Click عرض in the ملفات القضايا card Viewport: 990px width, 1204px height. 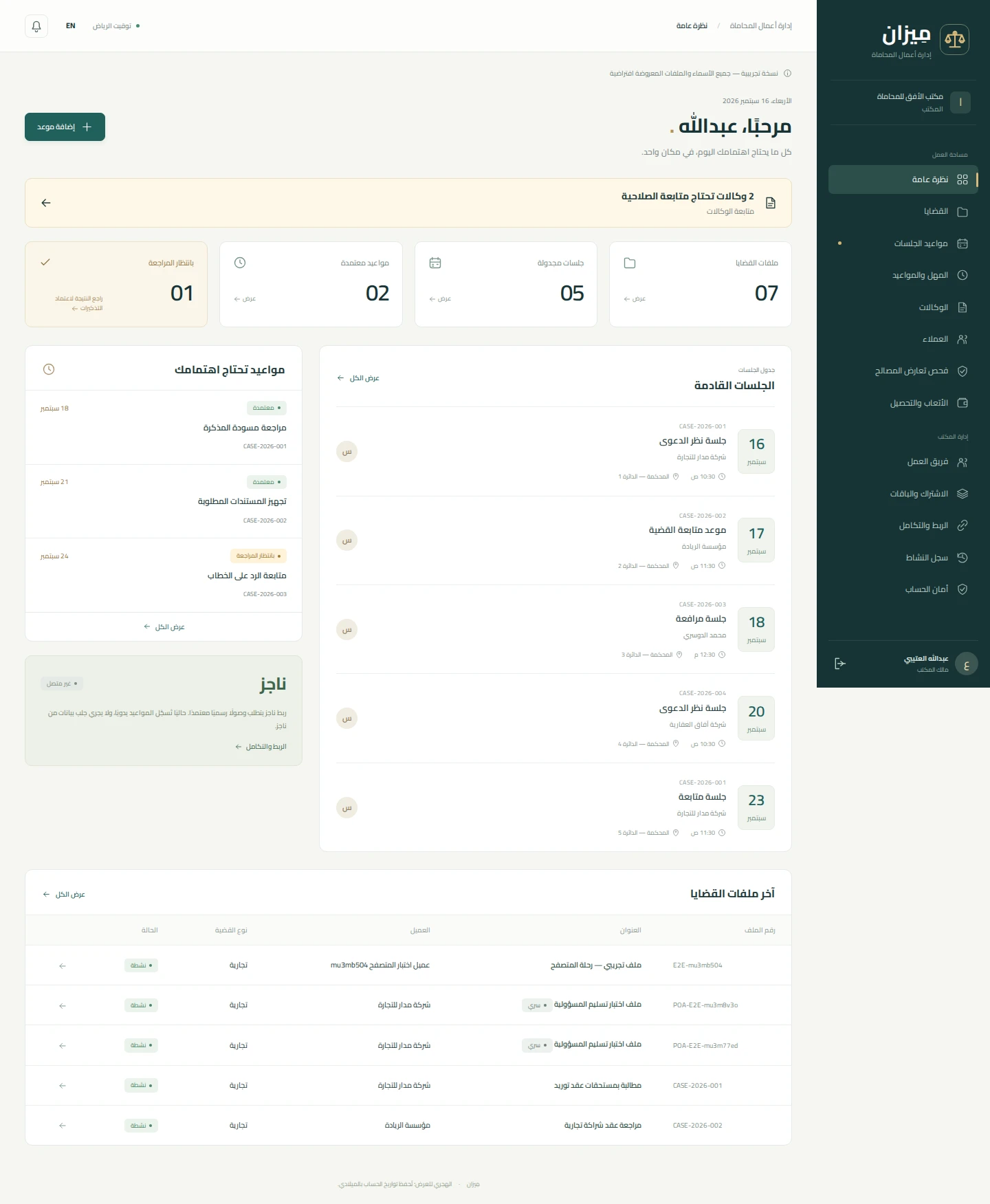635,299
